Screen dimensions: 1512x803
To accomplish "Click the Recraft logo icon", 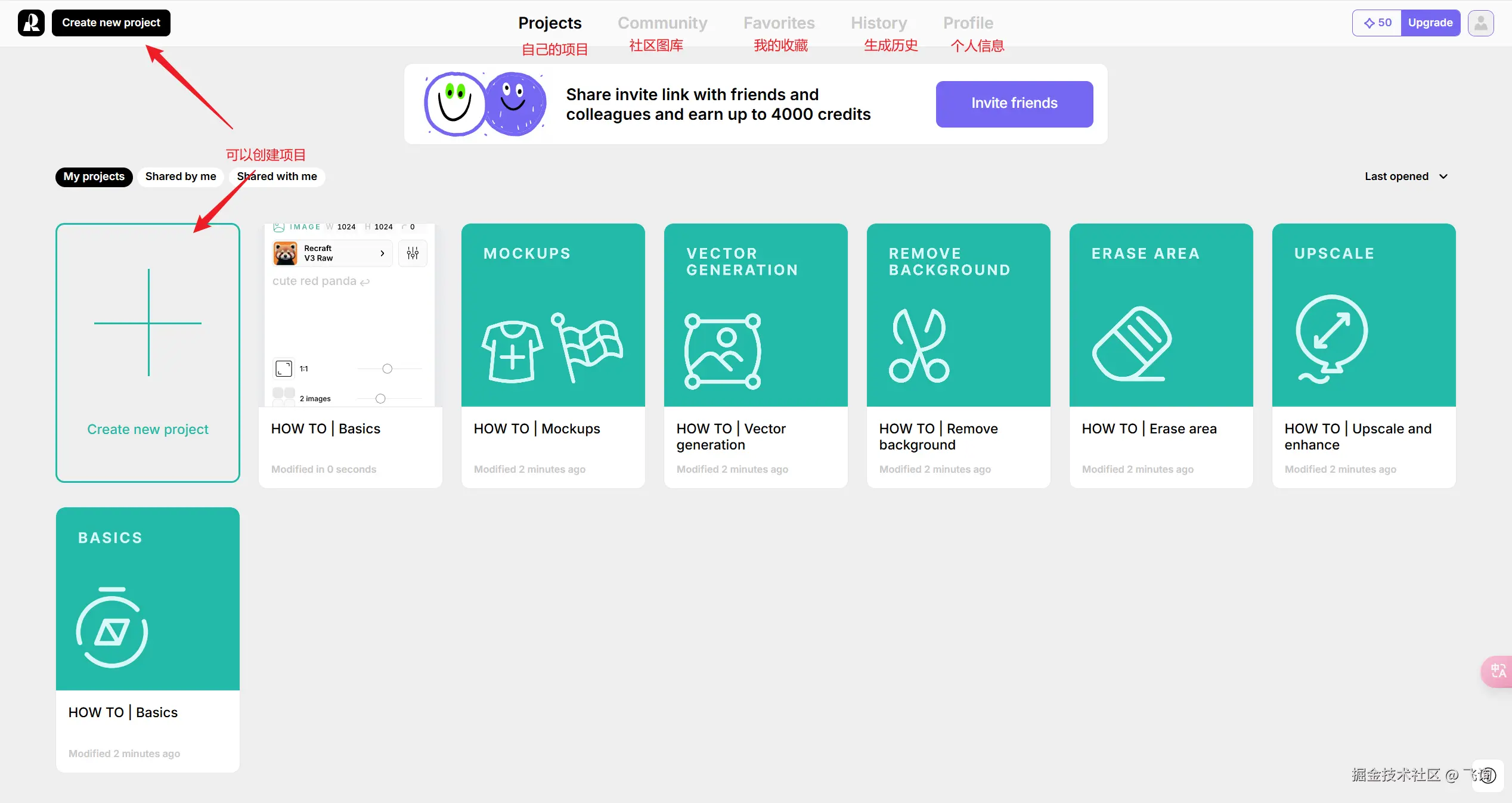I will coord(31,23).
